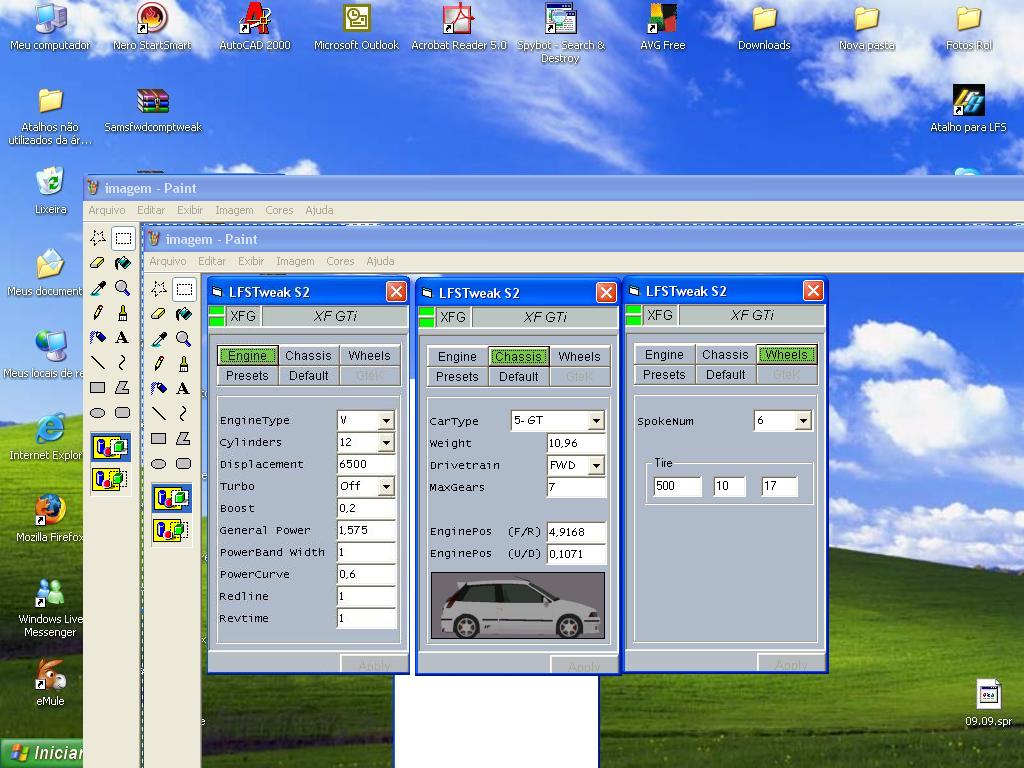Toggle green status indicator in Engine LFSTweak window
This screenshot has height=768, width=1024.
216,317
